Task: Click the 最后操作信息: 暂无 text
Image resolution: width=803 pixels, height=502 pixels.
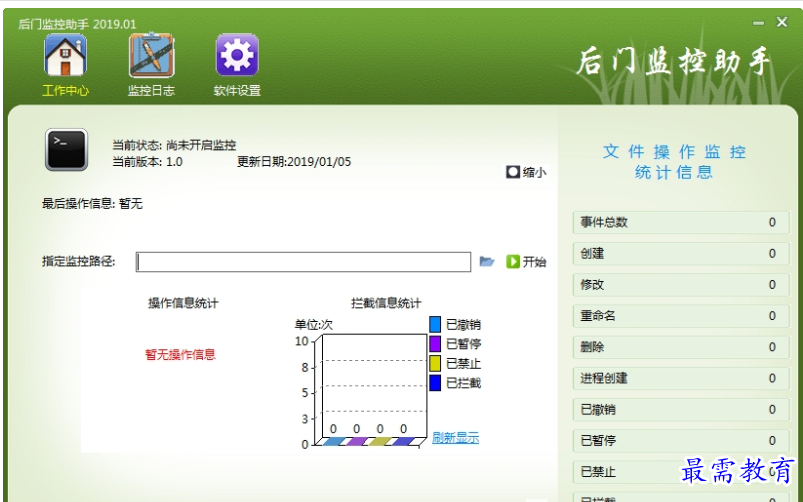Action: [x=92, y=204]
